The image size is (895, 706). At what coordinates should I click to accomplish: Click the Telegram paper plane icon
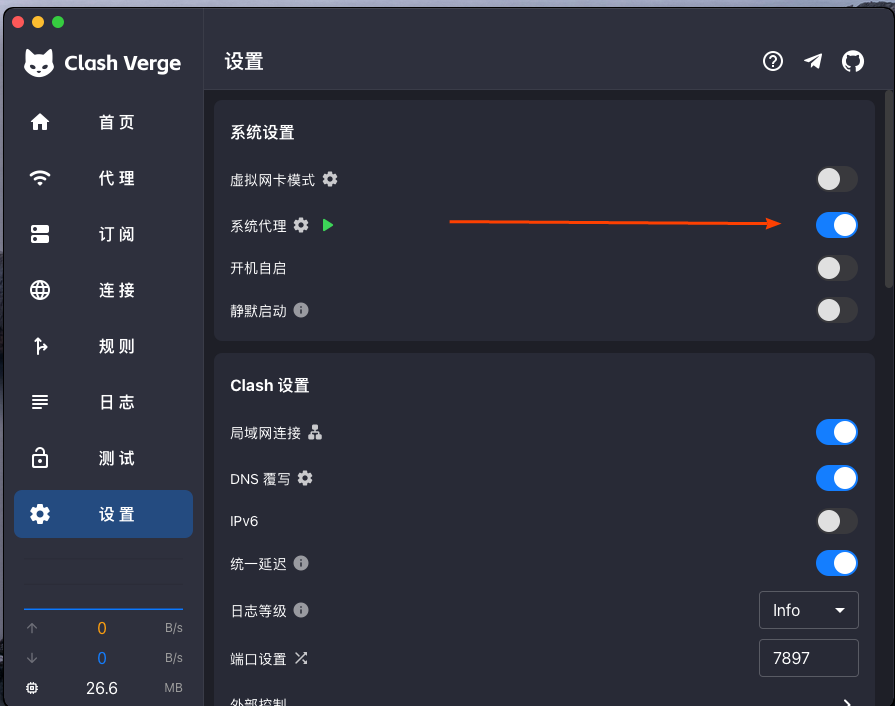pos(813,61)
